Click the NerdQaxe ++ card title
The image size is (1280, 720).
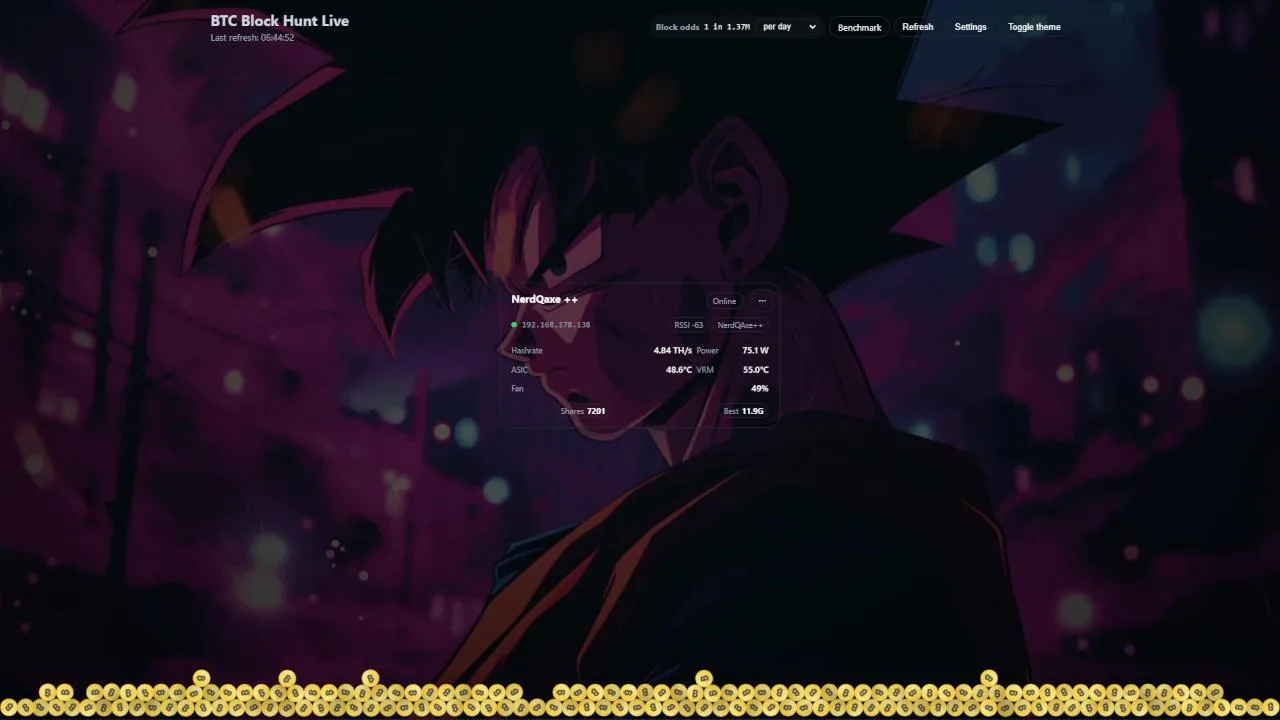pos(544,299)
